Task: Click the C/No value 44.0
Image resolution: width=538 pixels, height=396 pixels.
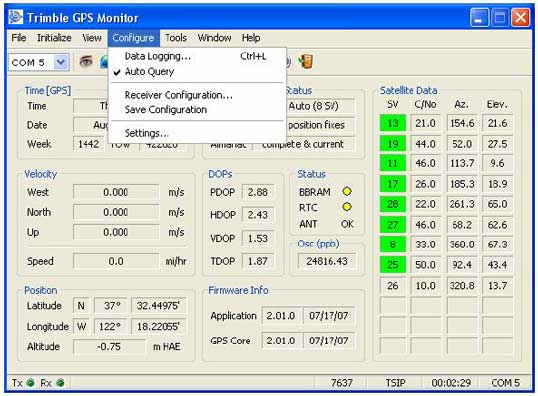Action: point(425,144)
